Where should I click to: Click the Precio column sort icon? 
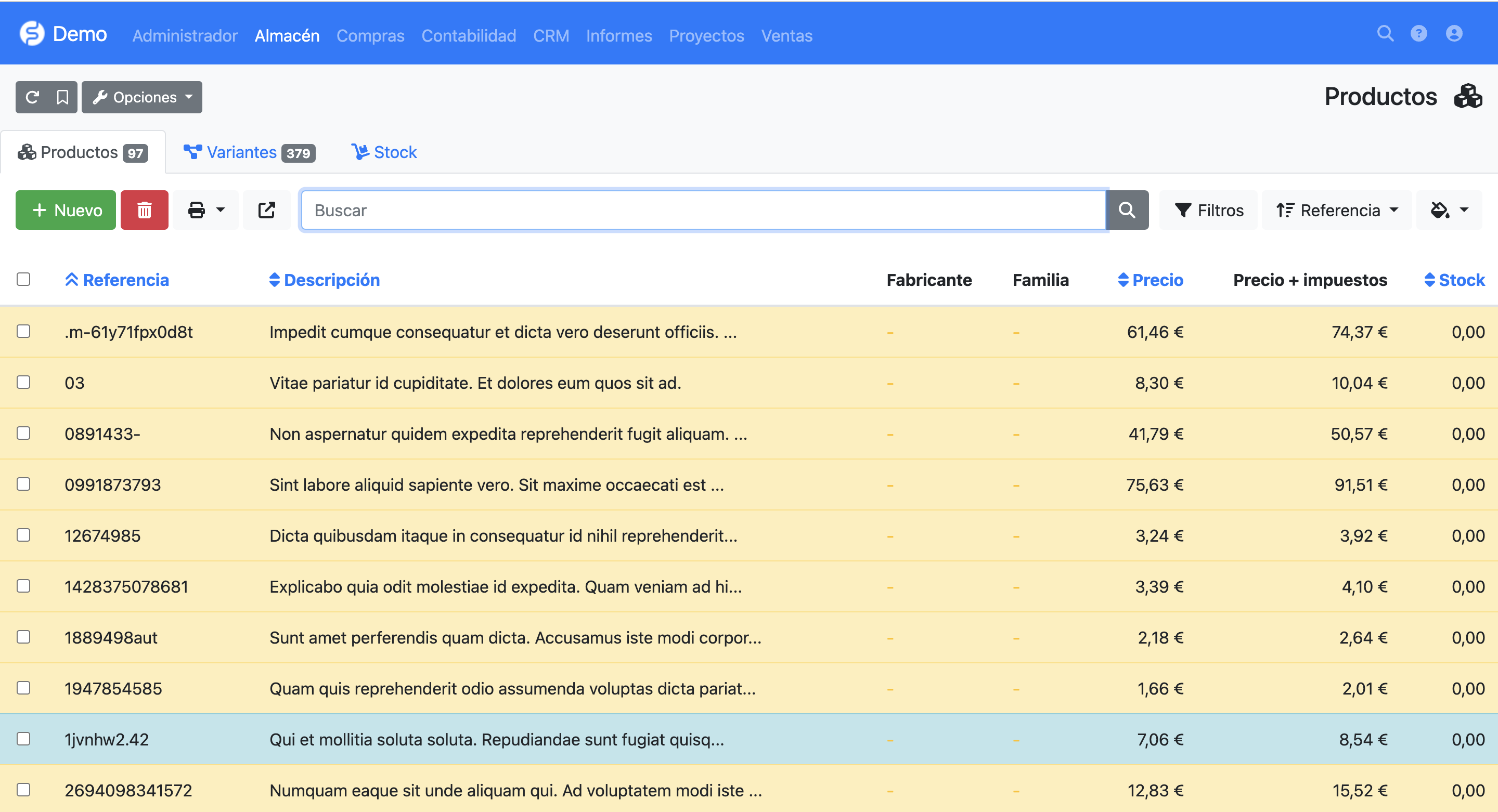(x=1123, y=280)
